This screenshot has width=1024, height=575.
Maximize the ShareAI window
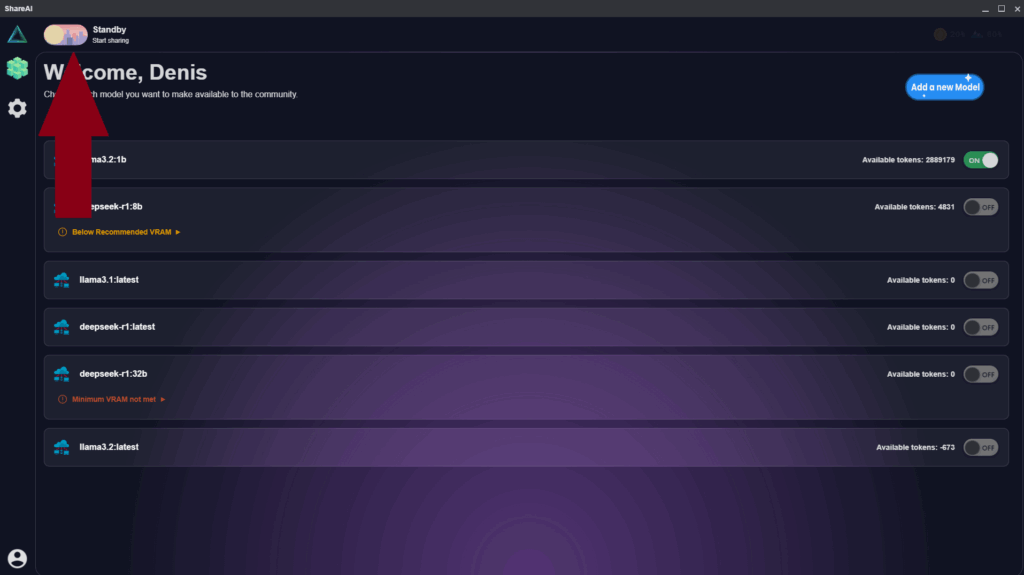[x=1001, y=8]
